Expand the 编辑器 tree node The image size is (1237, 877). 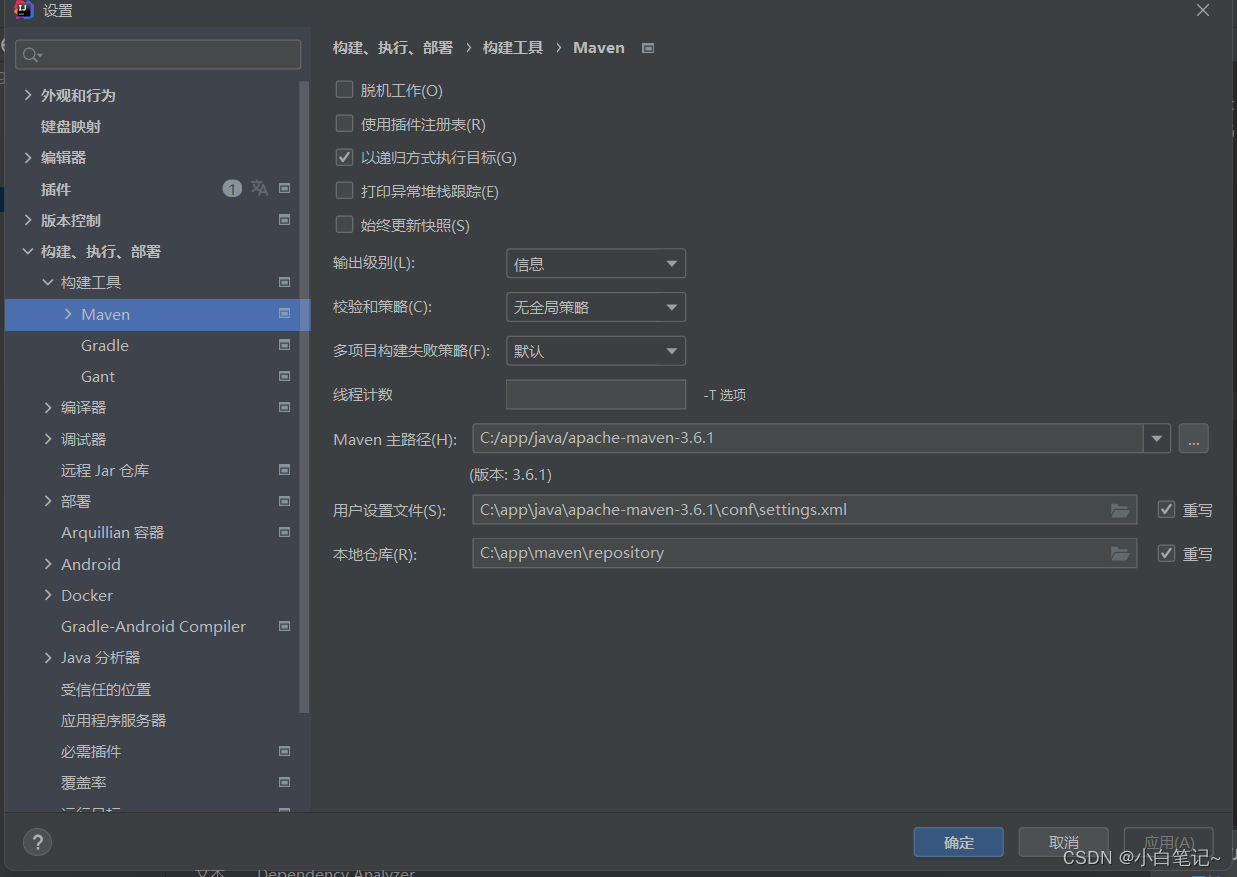28,157
